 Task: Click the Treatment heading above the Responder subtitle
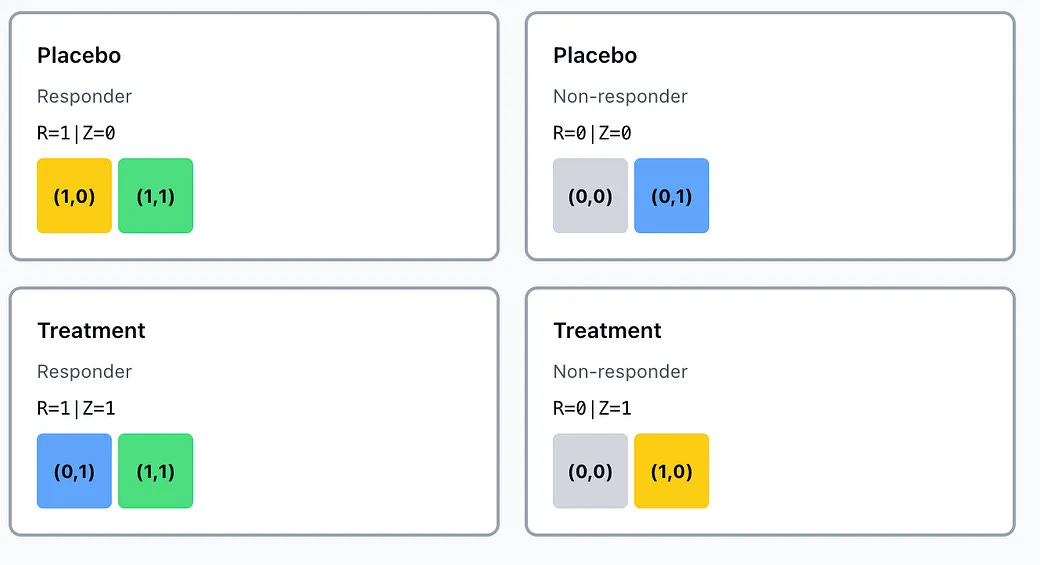click(91, 331)
